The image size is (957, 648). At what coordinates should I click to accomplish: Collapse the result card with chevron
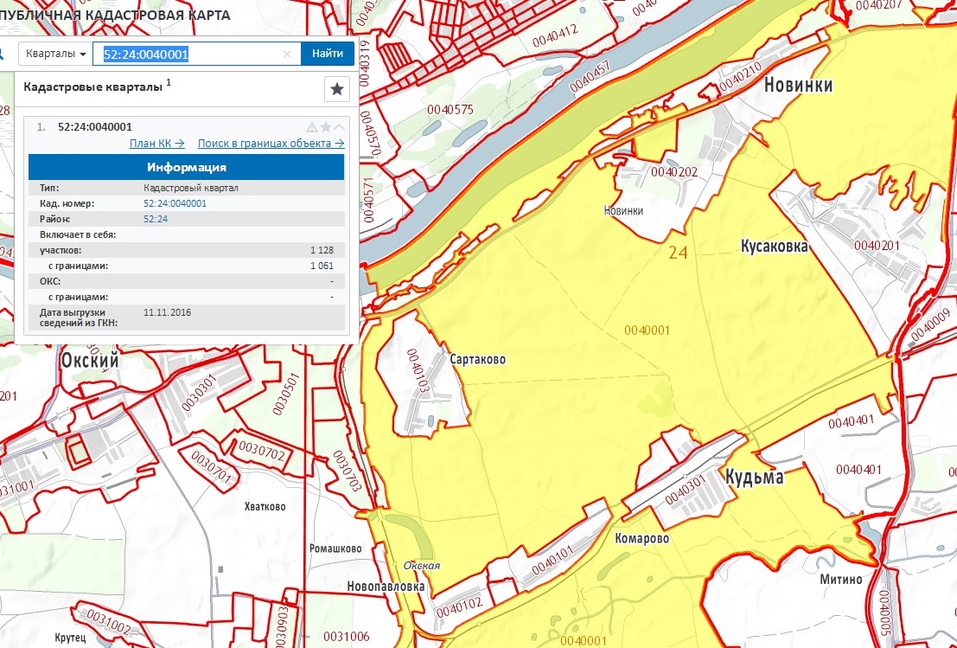(x=339, y=127)
